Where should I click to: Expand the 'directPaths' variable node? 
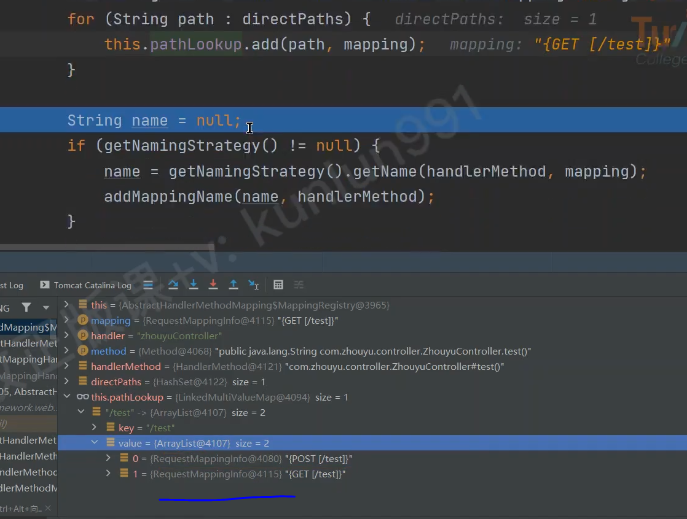tap(67, 381)
